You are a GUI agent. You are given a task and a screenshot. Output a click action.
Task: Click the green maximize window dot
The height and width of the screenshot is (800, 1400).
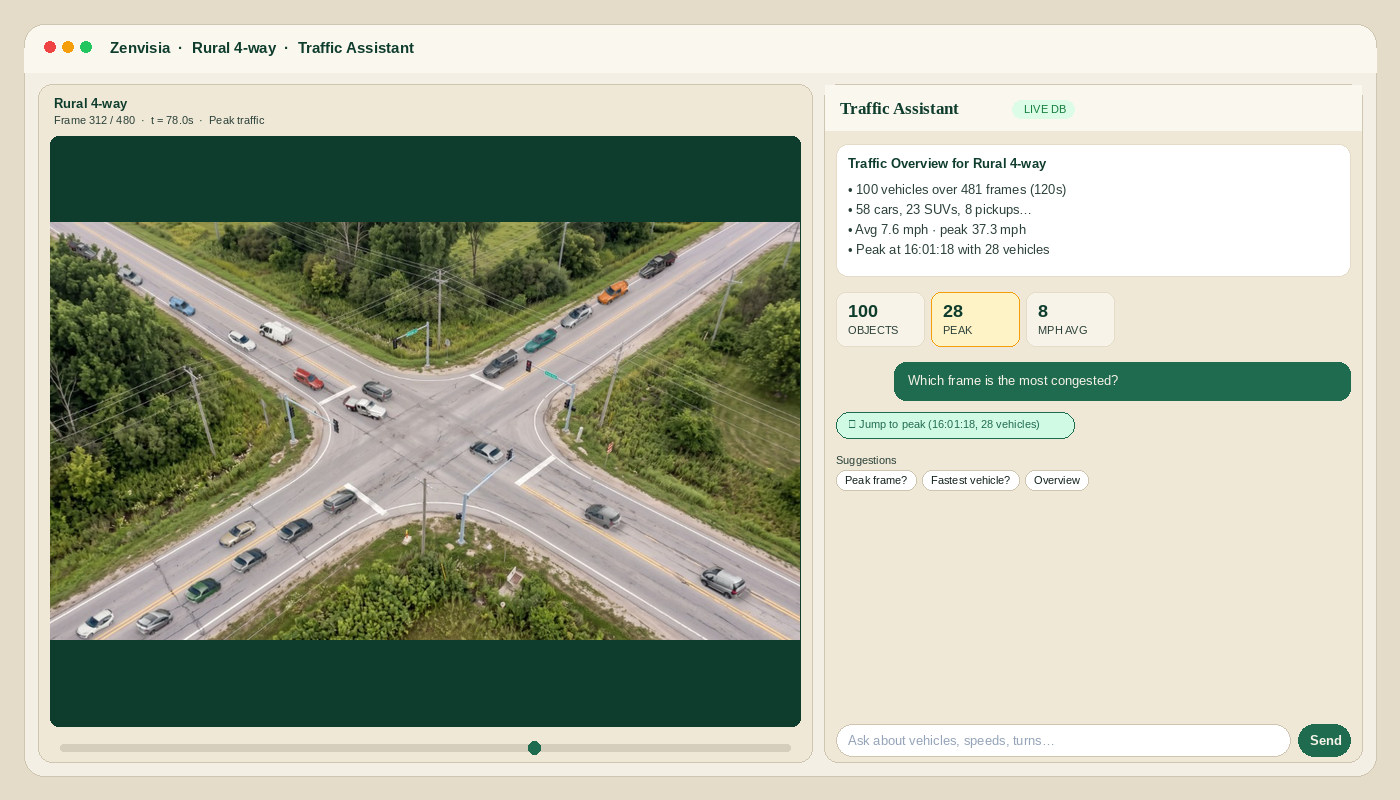[x=86, y=47]
